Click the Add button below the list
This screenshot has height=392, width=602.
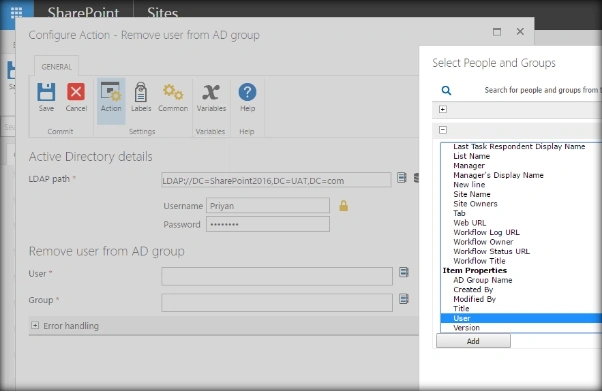pyautogui.click(x=473, y=341)
